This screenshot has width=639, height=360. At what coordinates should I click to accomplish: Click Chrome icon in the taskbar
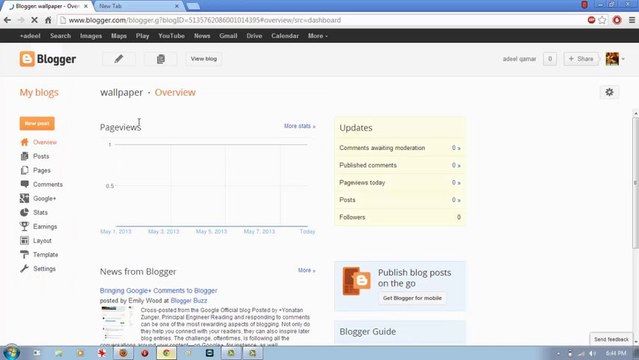(x=166, y=353)
